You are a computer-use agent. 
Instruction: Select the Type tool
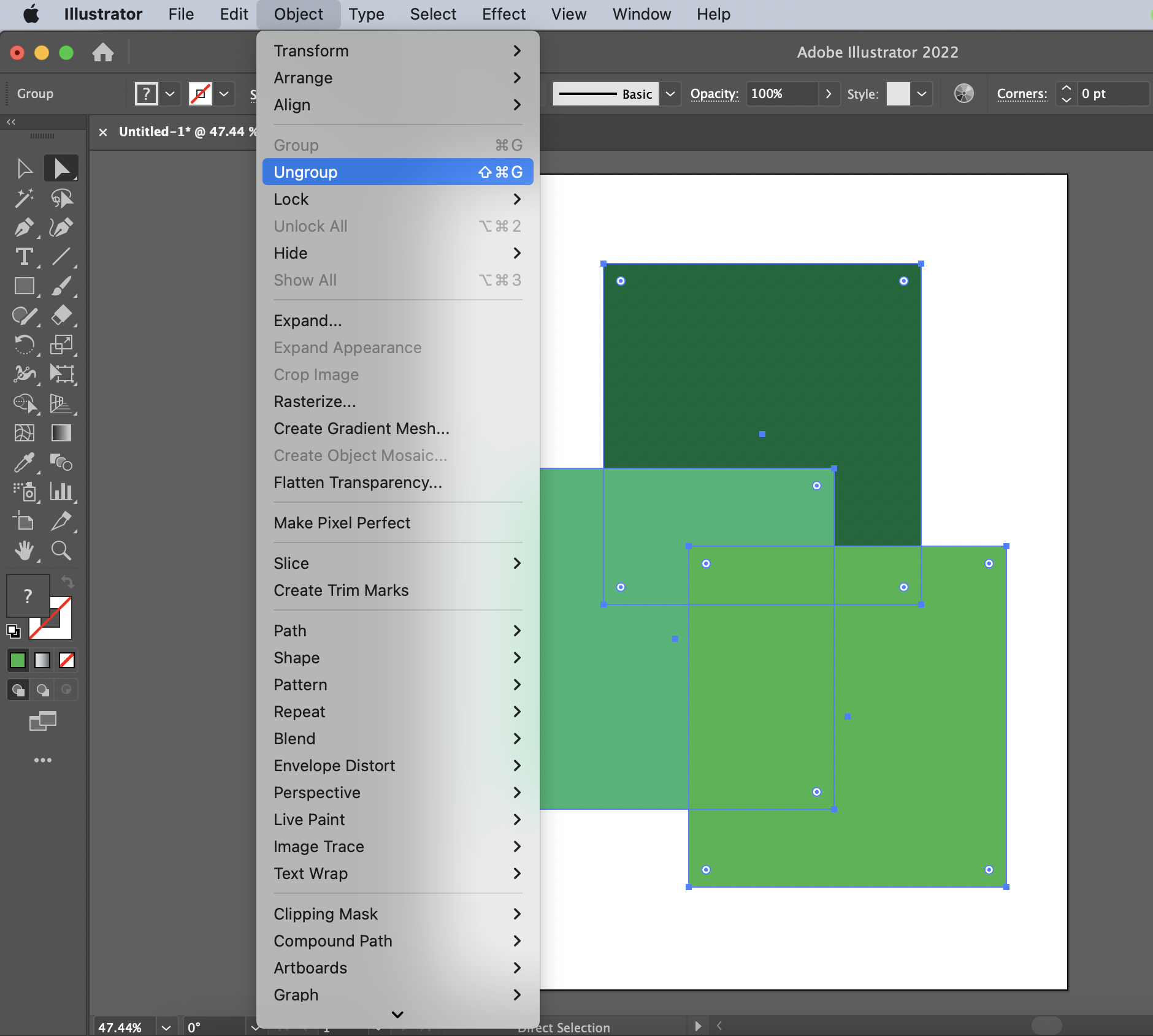24,257
